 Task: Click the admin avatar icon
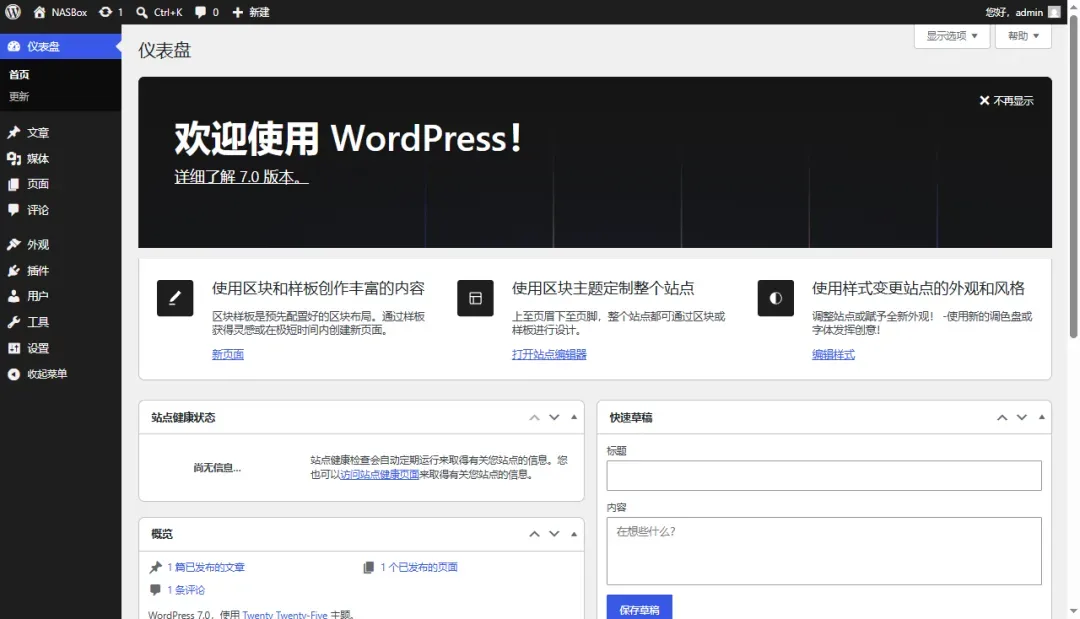[x=1054, y=12]
